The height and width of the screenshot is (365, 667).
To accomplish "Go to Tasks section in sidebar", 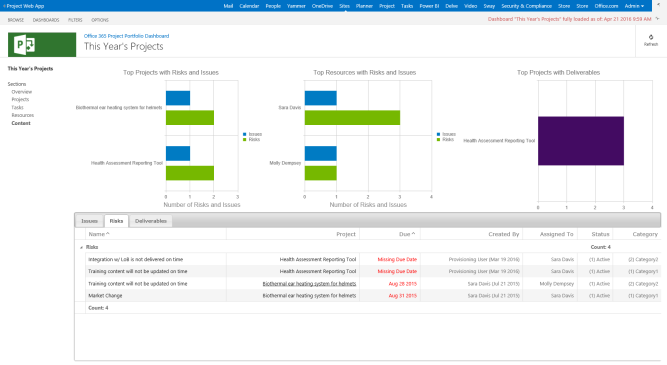I will [x=17, y=108].
